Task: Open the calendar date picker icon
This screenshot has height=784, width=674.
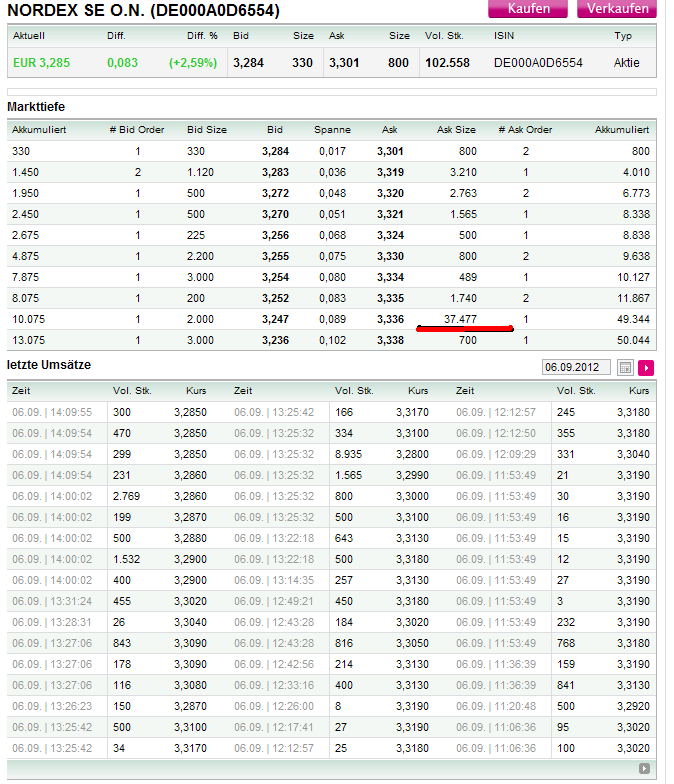Action: coord(626,367)
